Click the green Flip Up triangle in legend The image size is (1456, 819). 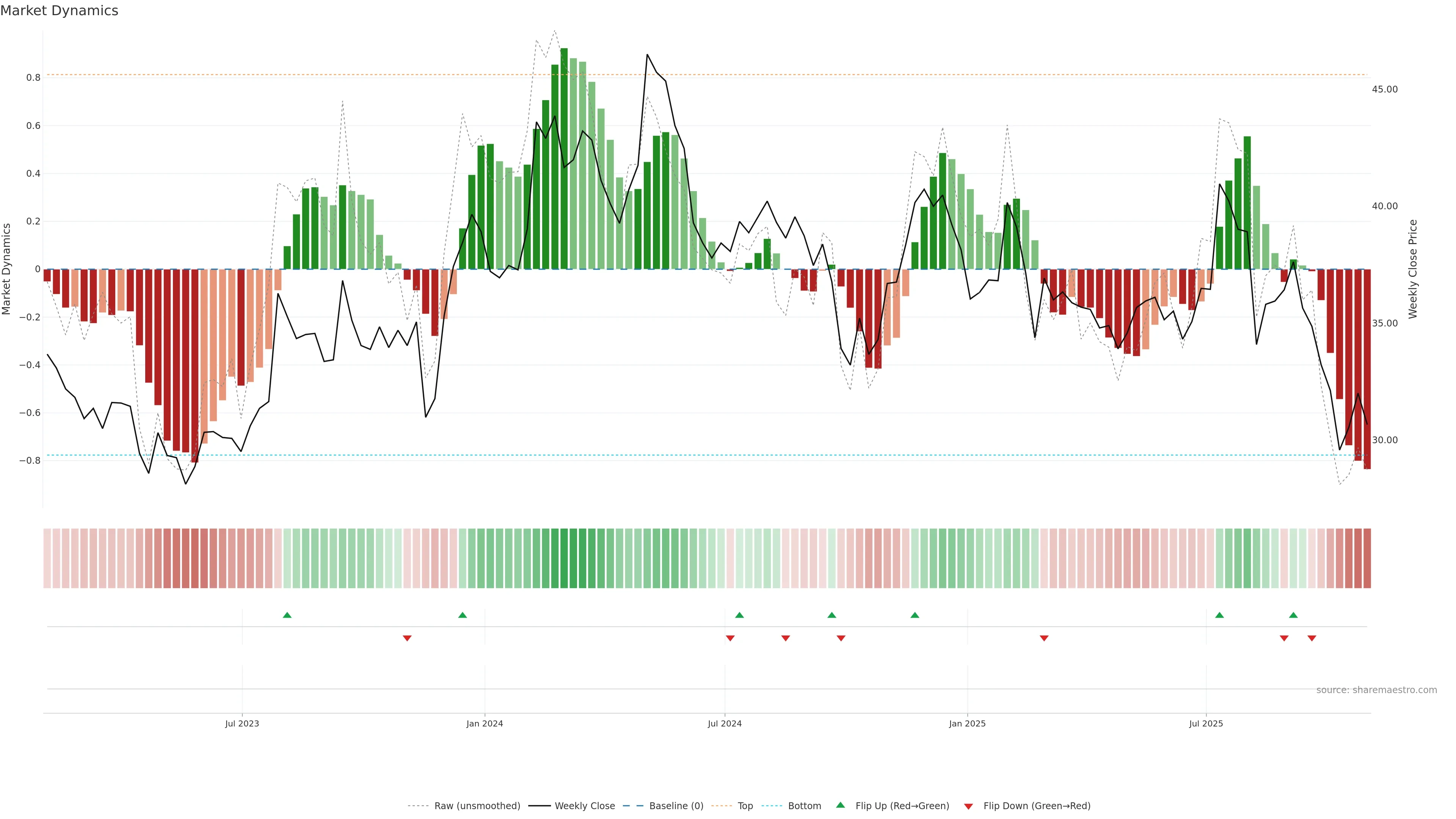point(841,805)
